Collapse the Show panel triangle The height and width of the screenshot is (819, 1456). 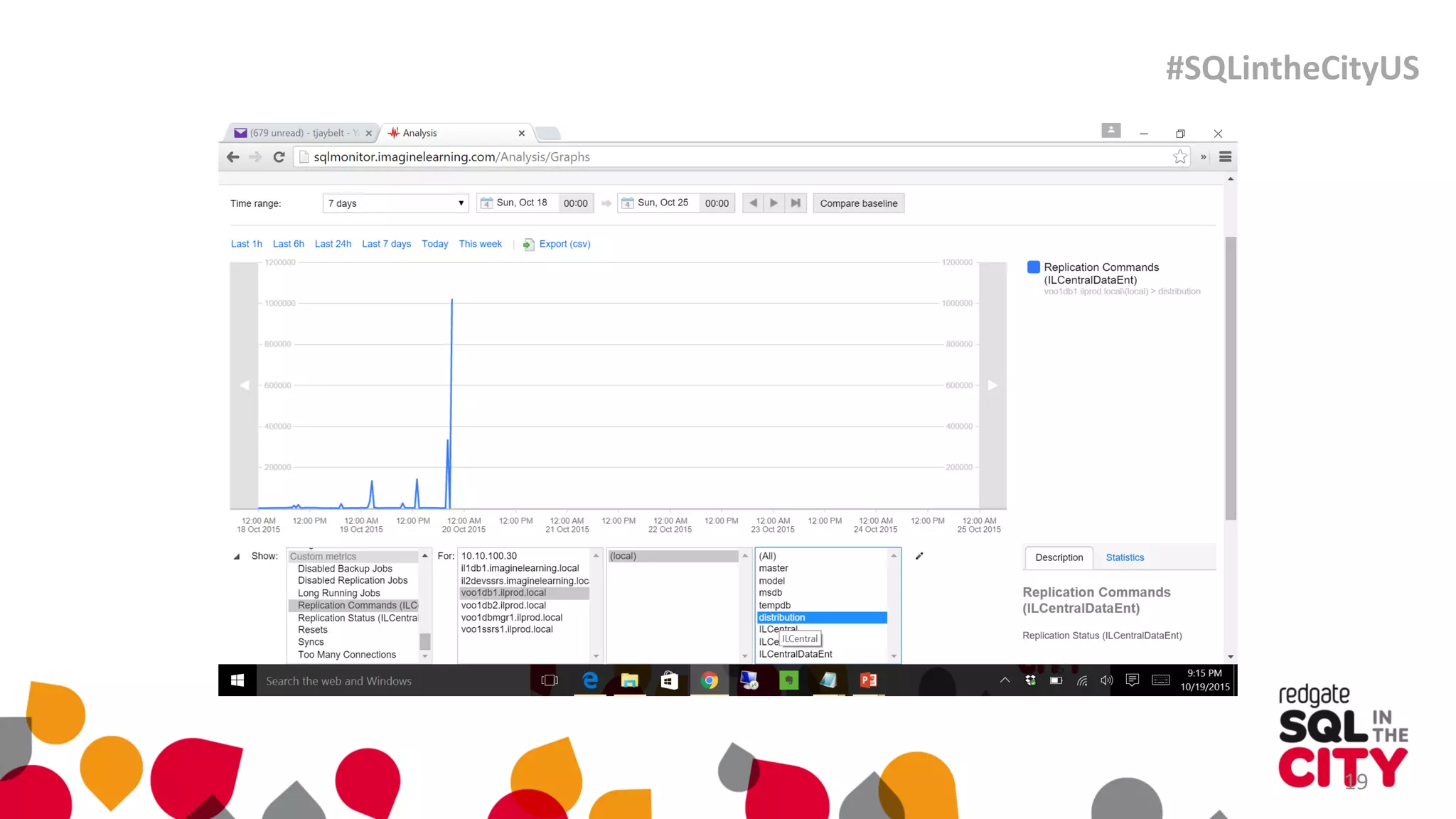(237, 557)
